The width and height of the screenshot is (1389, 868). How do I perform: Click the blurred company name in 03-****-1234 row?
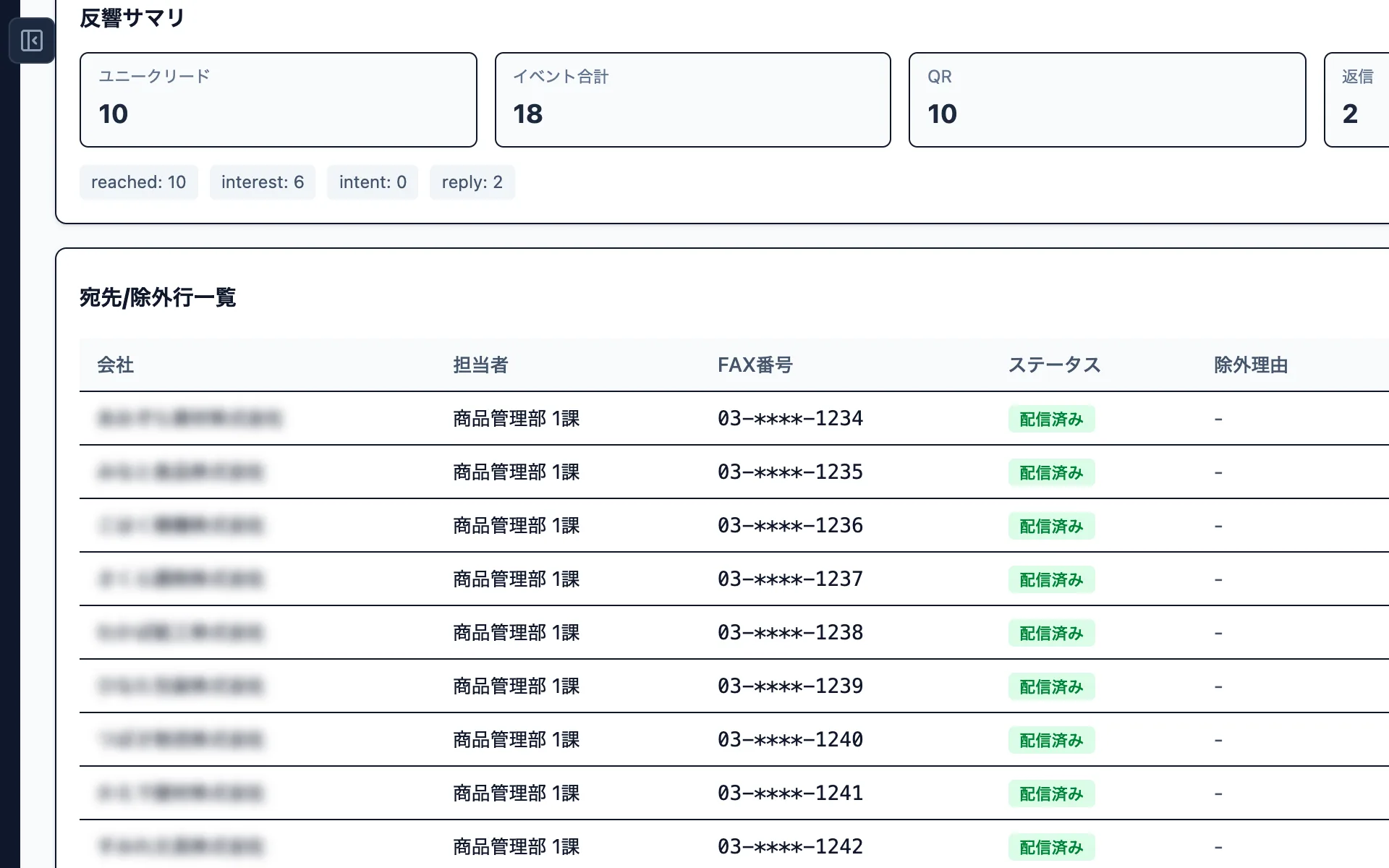click(x=190, y=419)
